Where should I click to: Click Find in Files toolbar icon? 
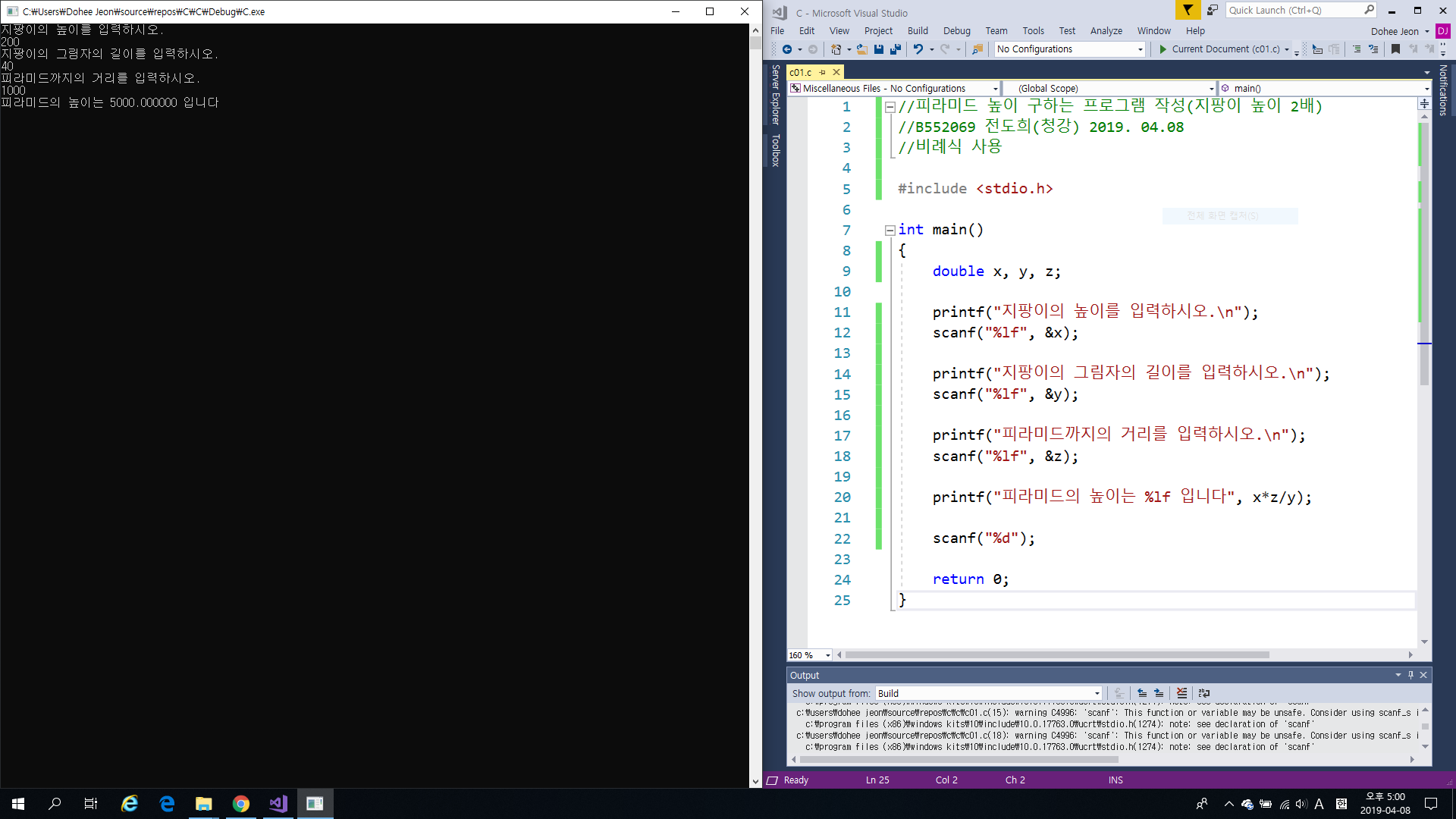coord(977,49)
